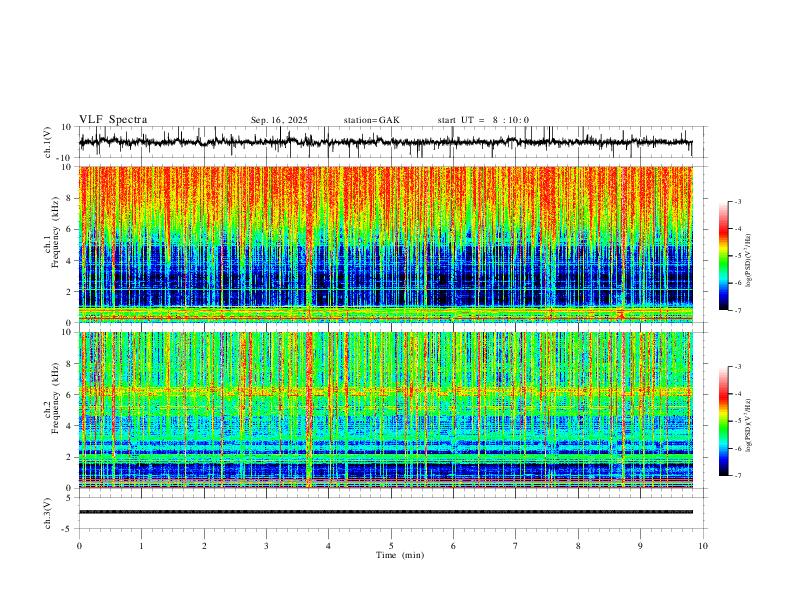This screenshot has height=612, width=792.
Task: Click inside the ch.1 spectrogram panel
Action: point(385,244)
